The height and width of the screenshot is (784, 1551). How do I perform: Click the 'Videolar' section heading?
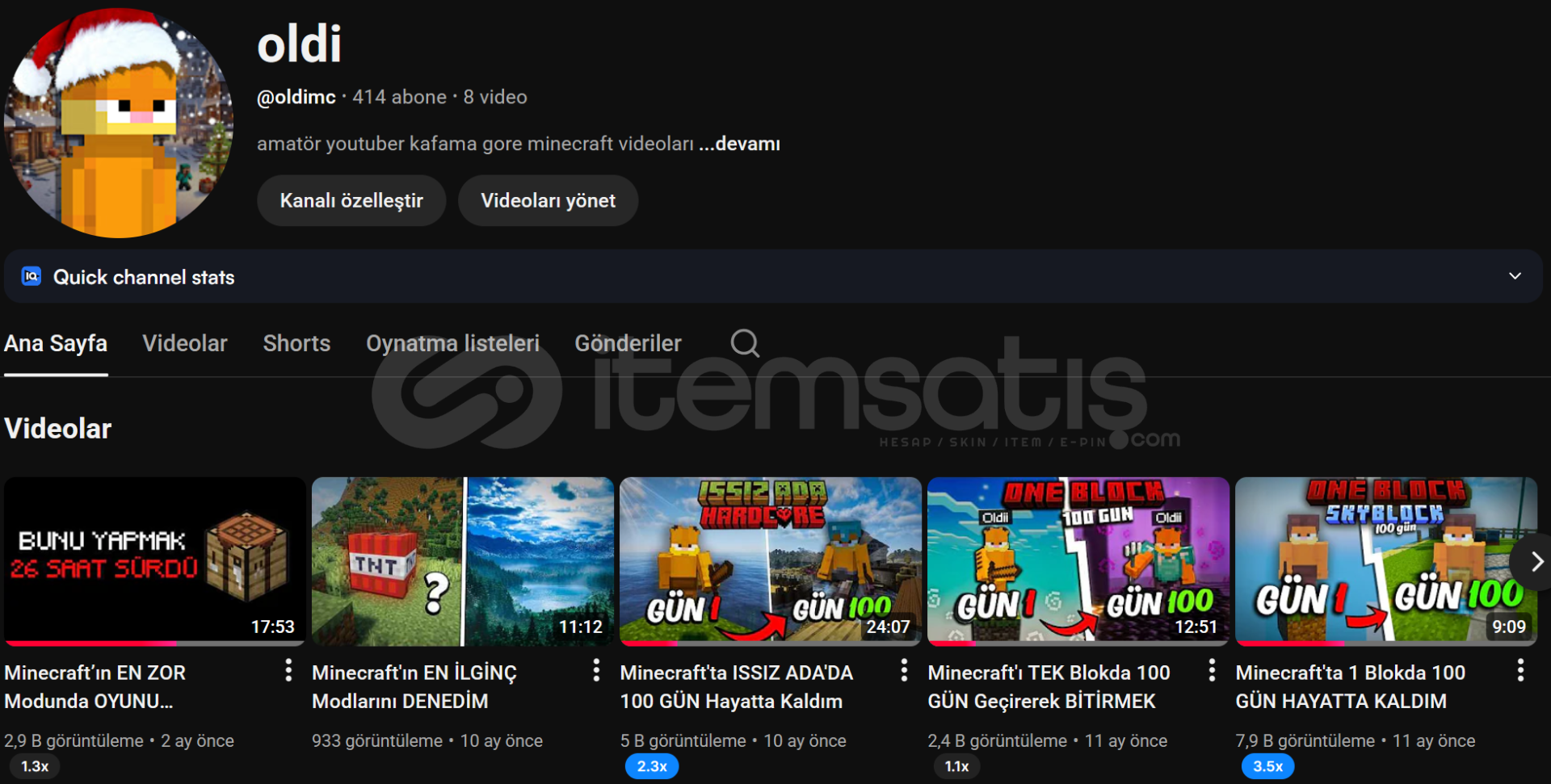58,429
